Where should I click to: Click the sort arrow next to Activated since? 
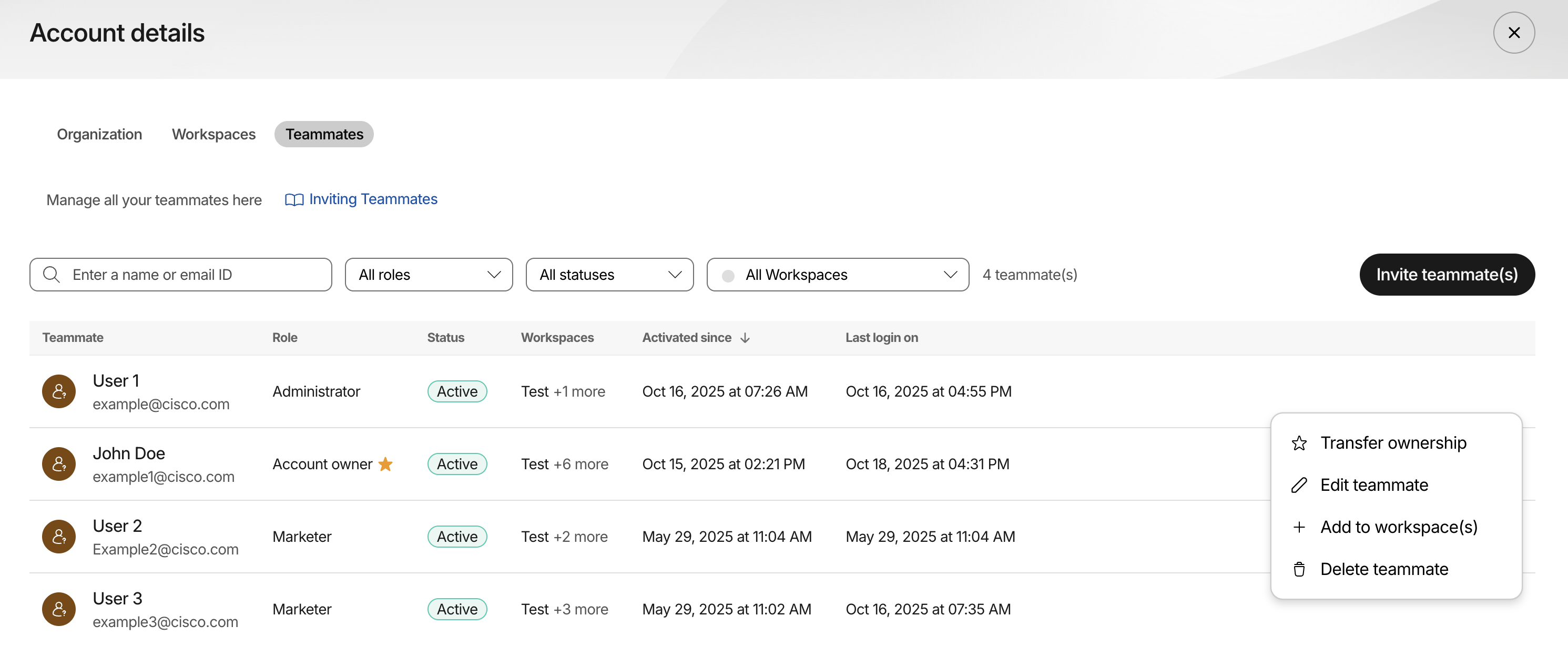pyautogui.click(x=745, y=338)
